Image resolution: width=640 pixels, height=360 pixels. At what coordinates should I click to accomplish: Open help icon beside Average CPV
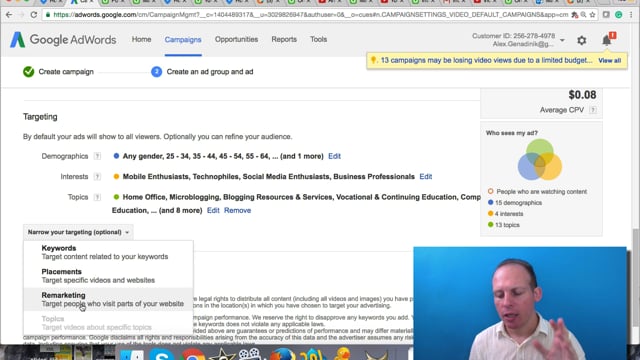(593, 110)
